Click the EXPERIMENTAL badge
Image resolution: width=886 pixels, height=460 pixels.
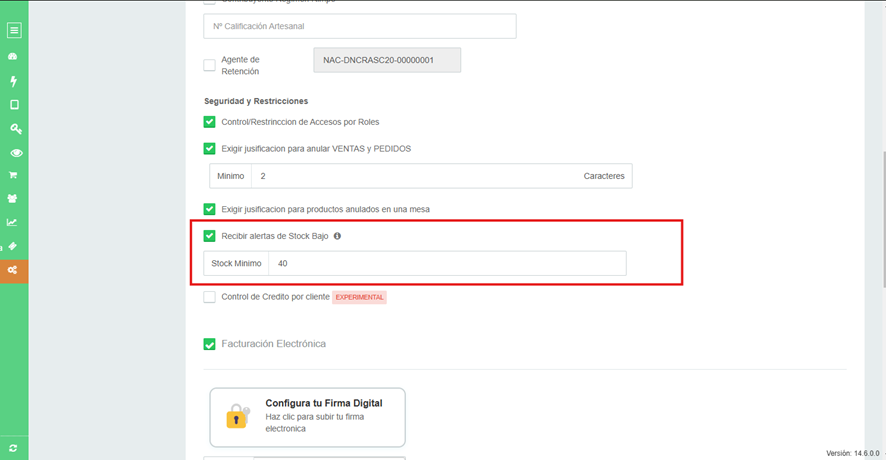point(359,297)
